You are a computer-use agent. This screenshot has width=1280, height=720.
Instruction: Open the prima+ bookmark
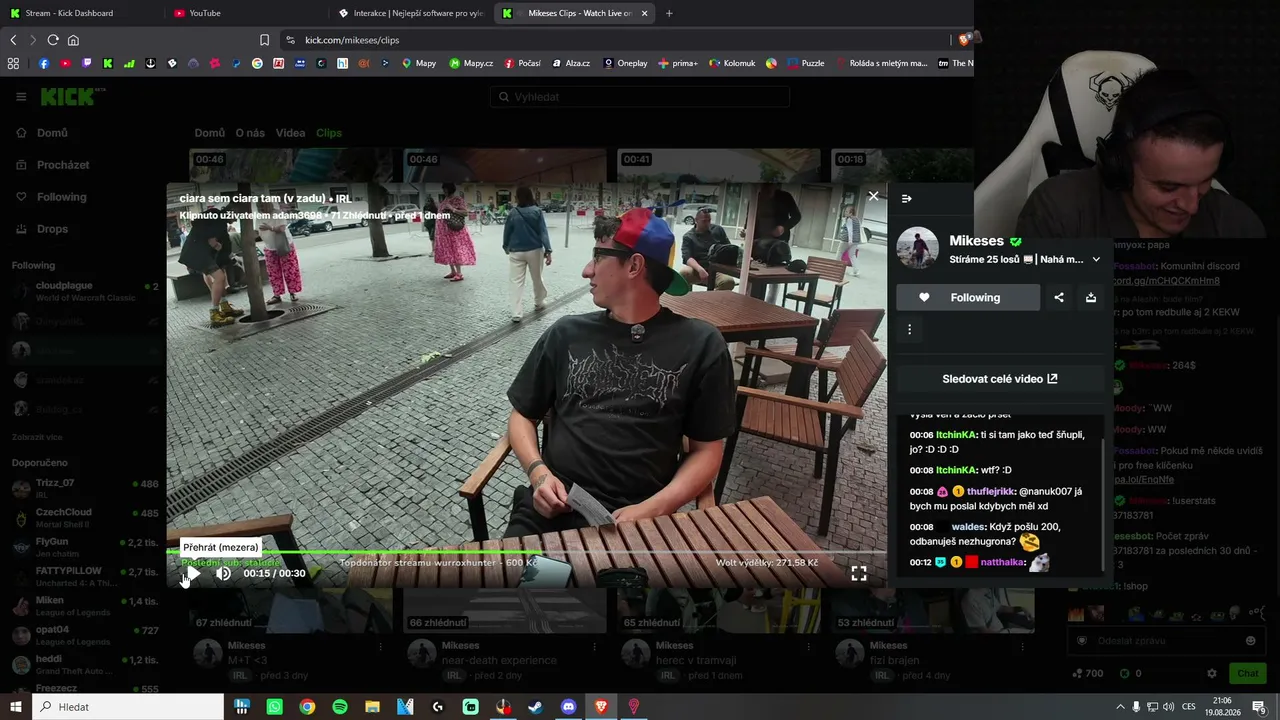(x=678, y=63)
